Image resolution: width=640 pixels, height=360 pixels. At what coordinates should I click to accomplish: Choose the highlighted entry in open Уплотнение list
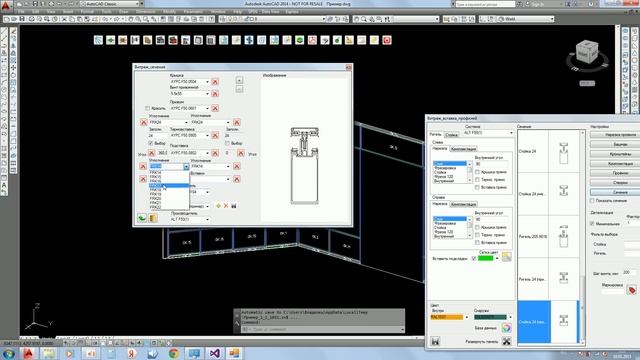[169, 186]
